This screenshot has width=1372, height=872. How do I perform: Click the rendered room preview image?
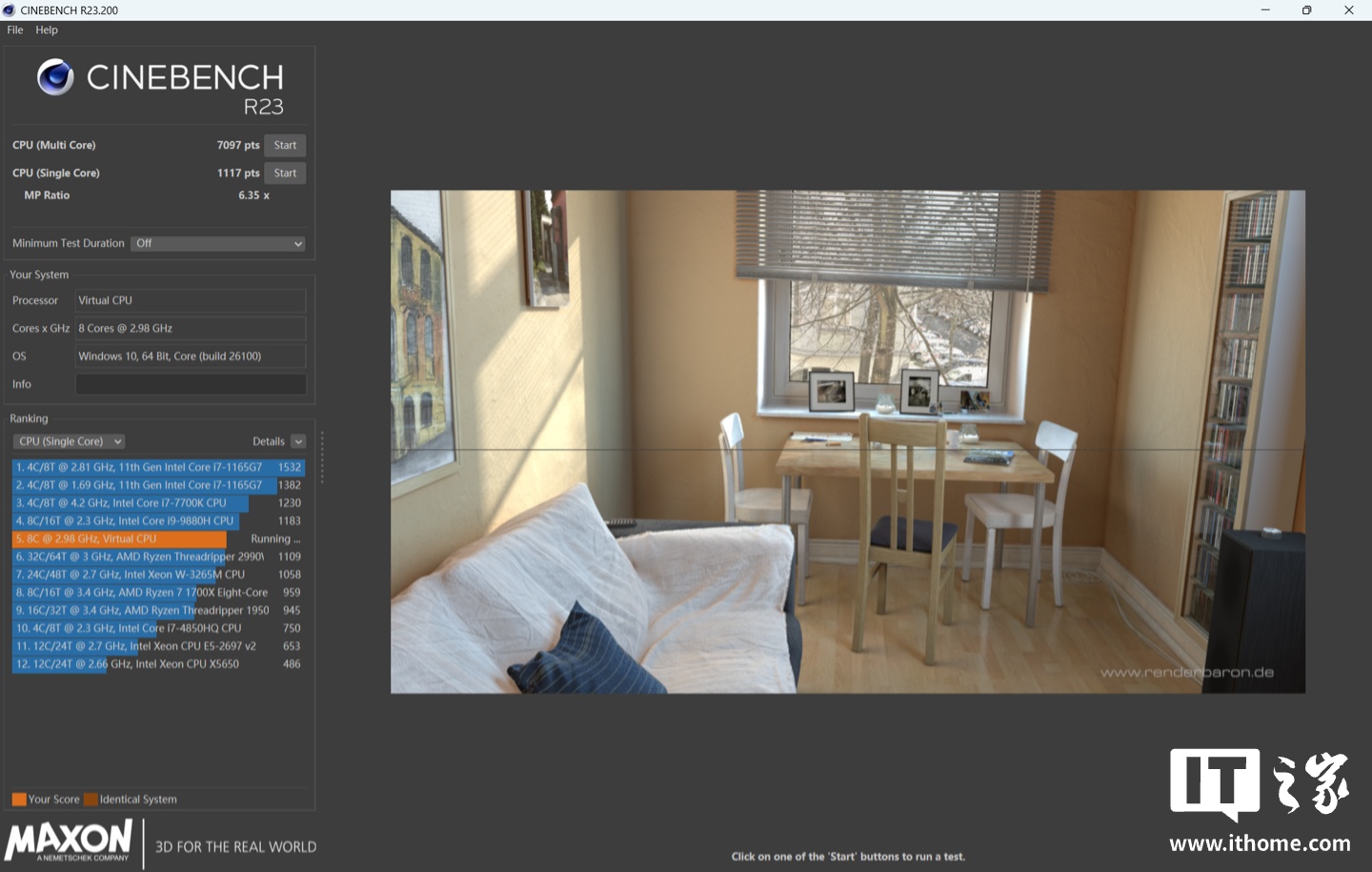click(847, 441)
